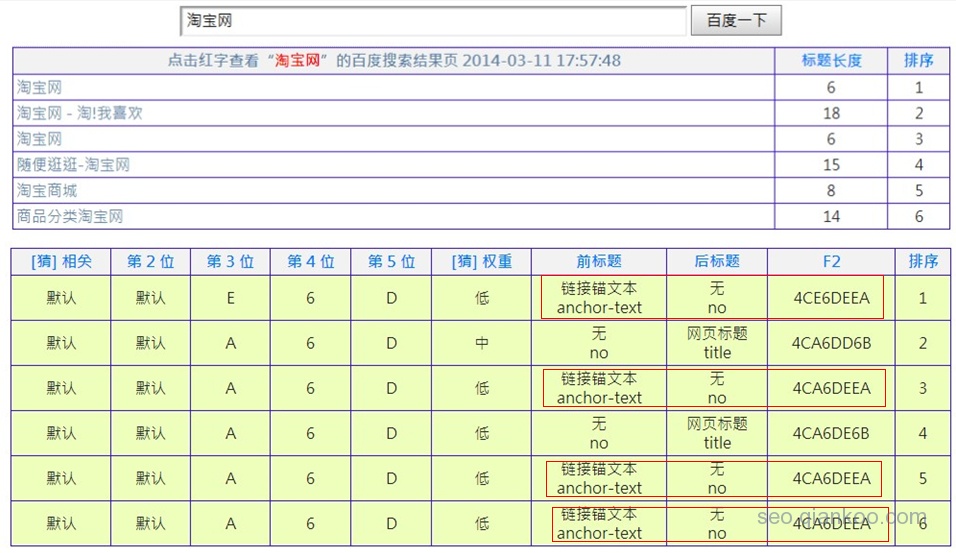Select 4CA6DEEA in the row ranked 3

click(831, 388)
